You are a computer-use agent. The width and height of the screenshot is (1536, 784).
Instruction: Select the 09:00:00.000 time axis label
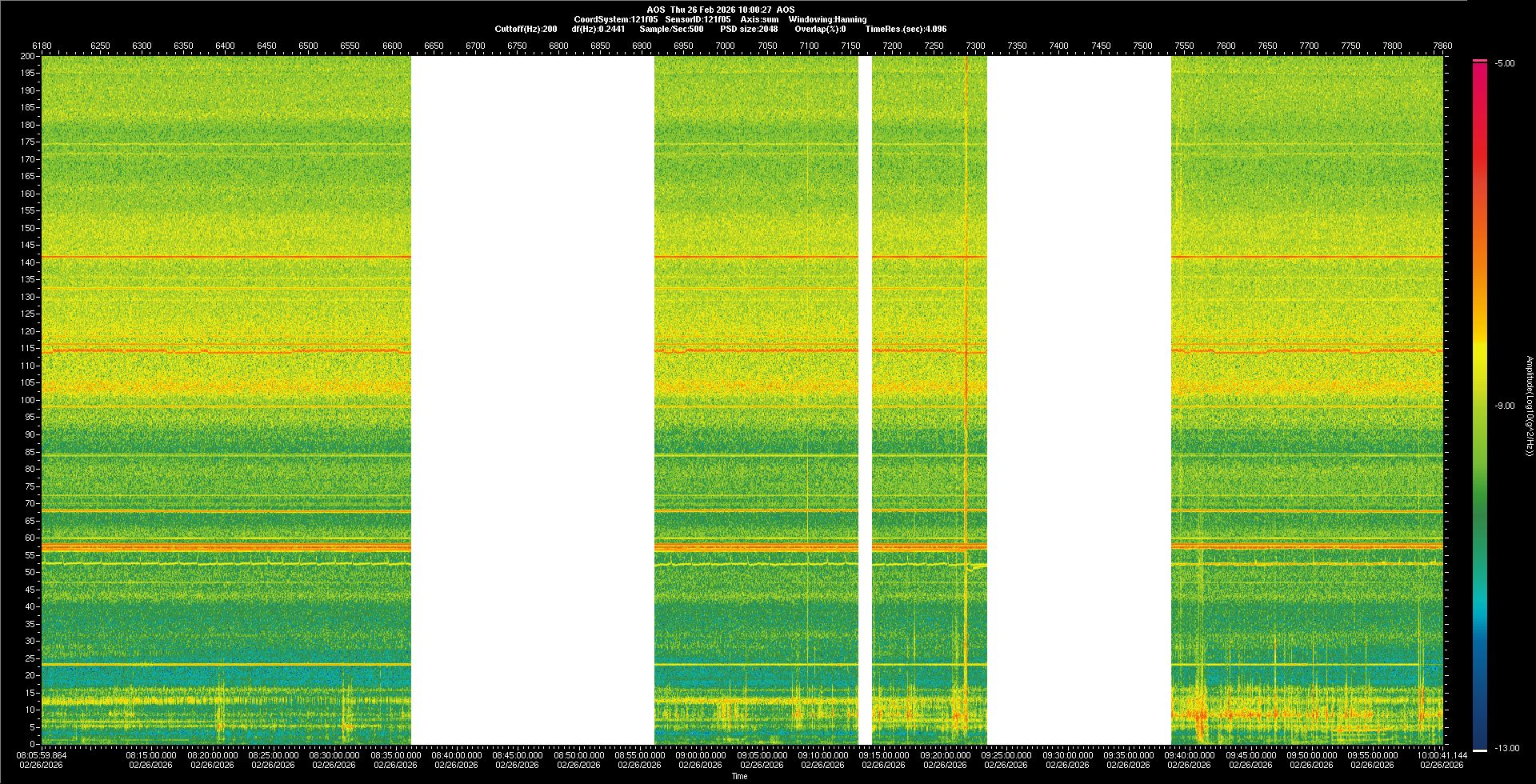701,755
